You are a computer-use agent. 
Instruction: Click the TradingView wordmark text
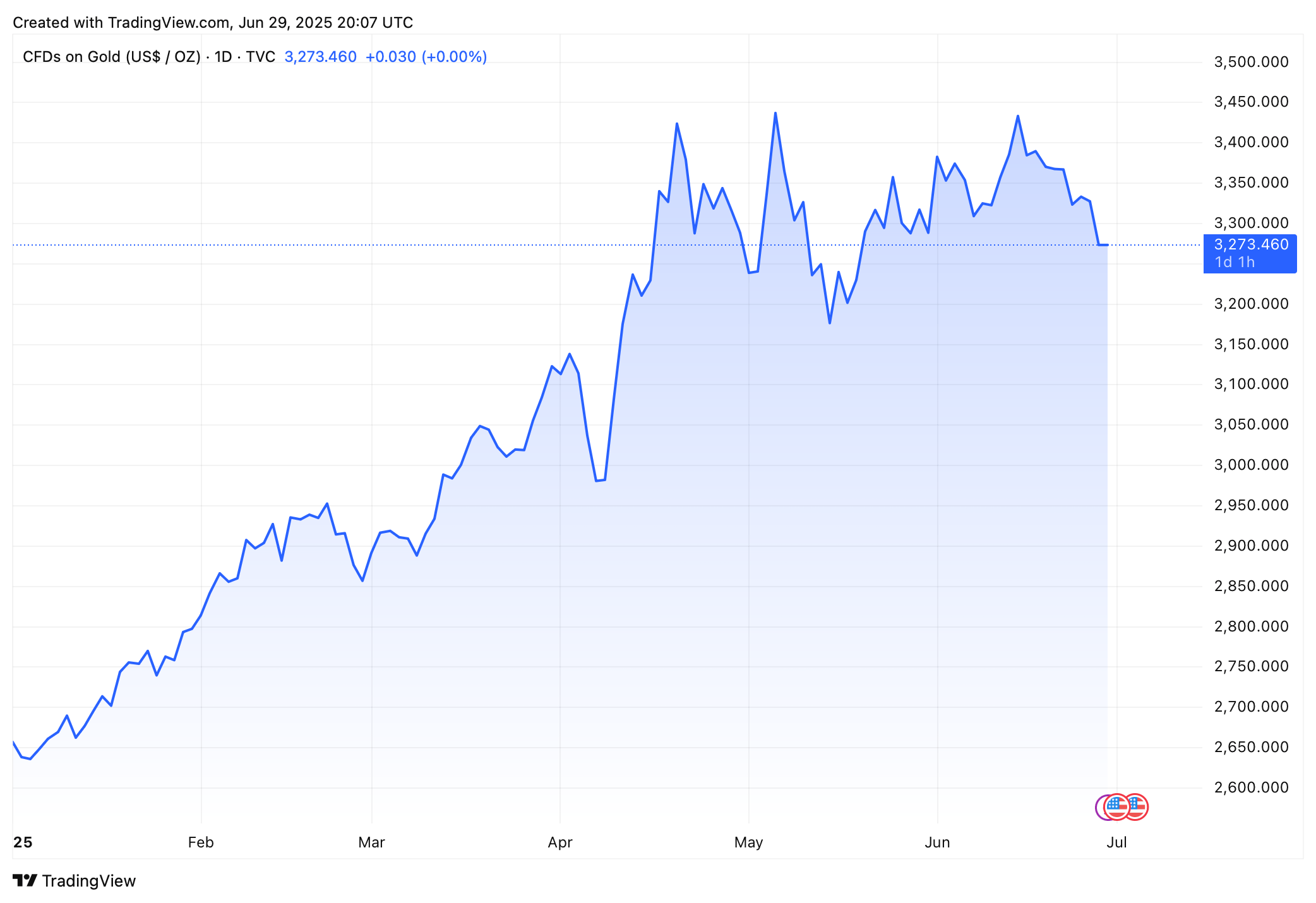click(89, 881)
